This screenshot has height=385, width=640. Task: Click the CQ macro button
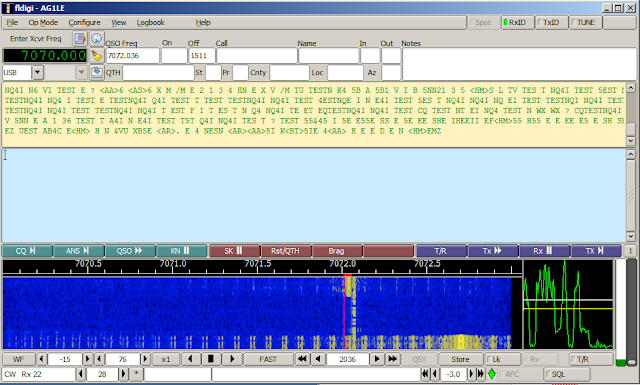pyautogui.click(x=27, y=251)
